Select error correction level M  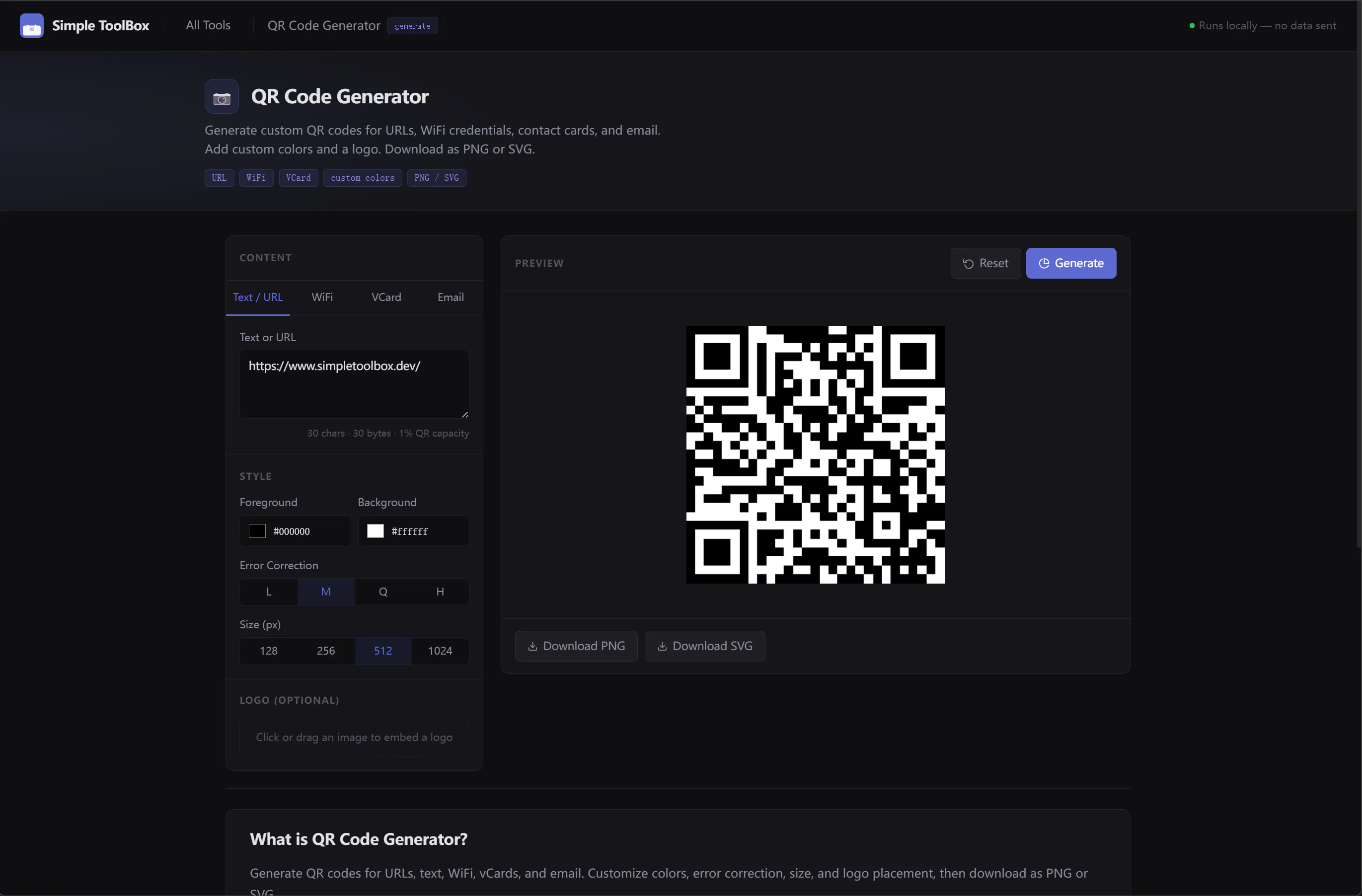coord(326,592)
